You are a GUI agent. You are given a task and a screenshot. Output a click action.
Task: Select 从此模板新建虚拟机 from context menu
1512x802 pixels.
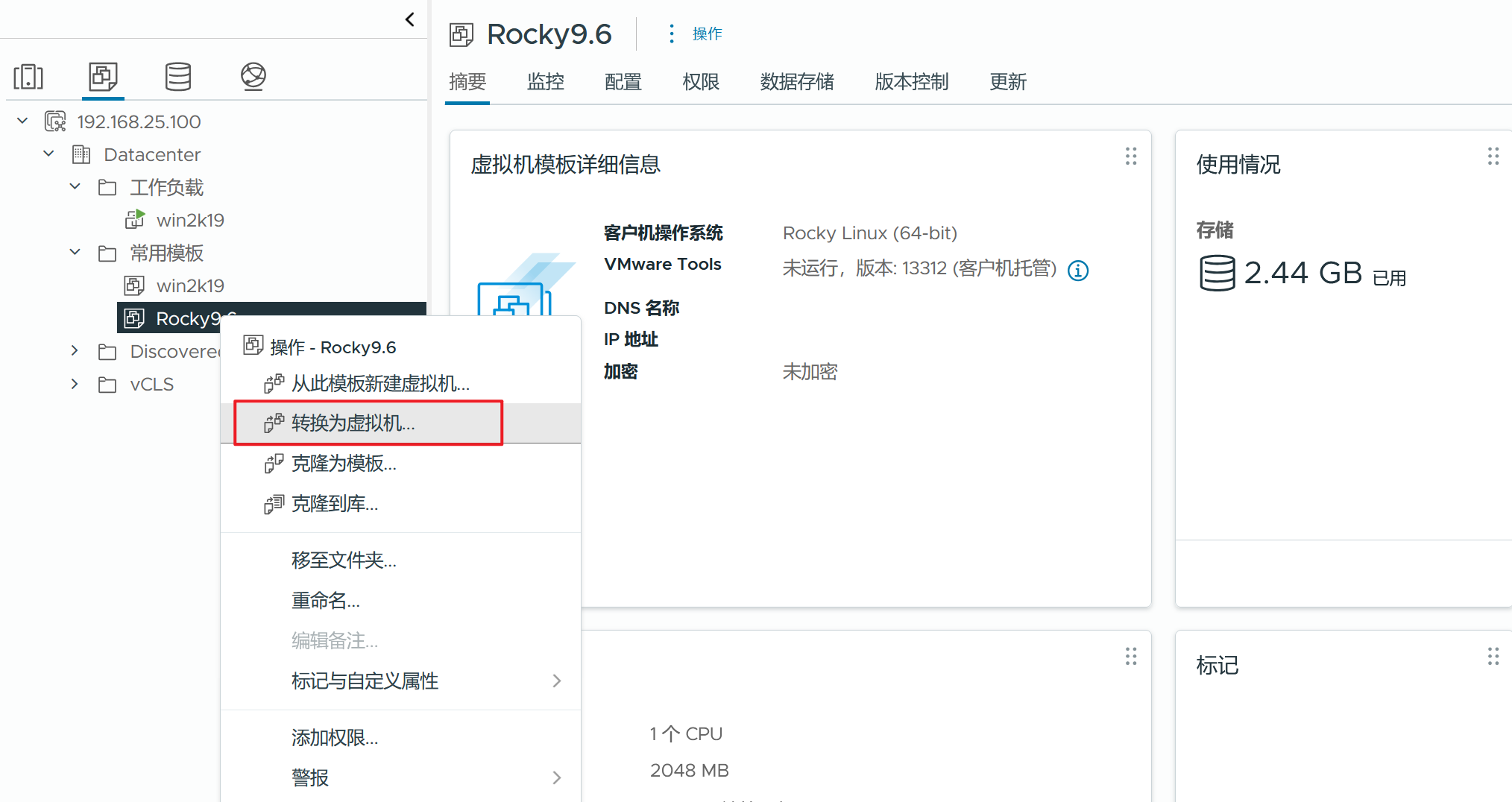(x=401, y=383)
